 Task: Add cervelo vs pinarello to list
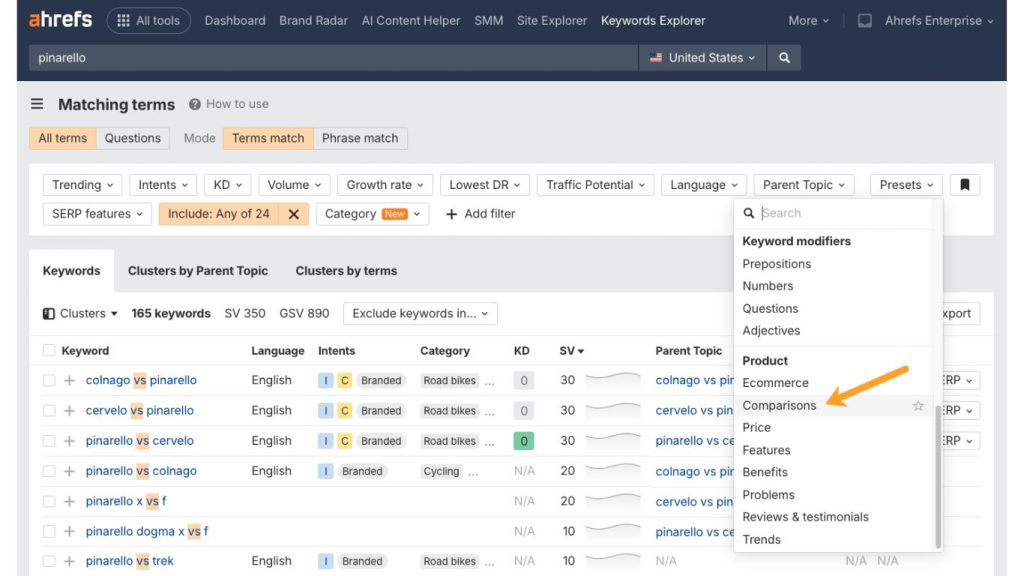click(69, 411)
